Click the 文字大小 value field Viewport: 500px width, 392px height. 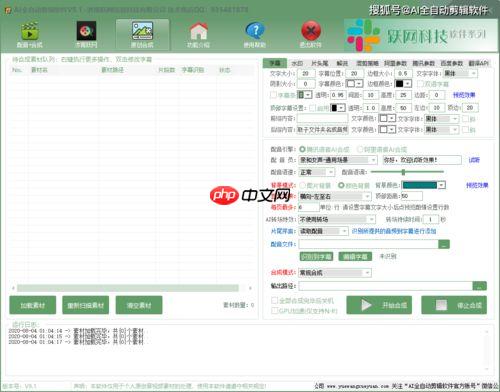click(x=306, y=73)
